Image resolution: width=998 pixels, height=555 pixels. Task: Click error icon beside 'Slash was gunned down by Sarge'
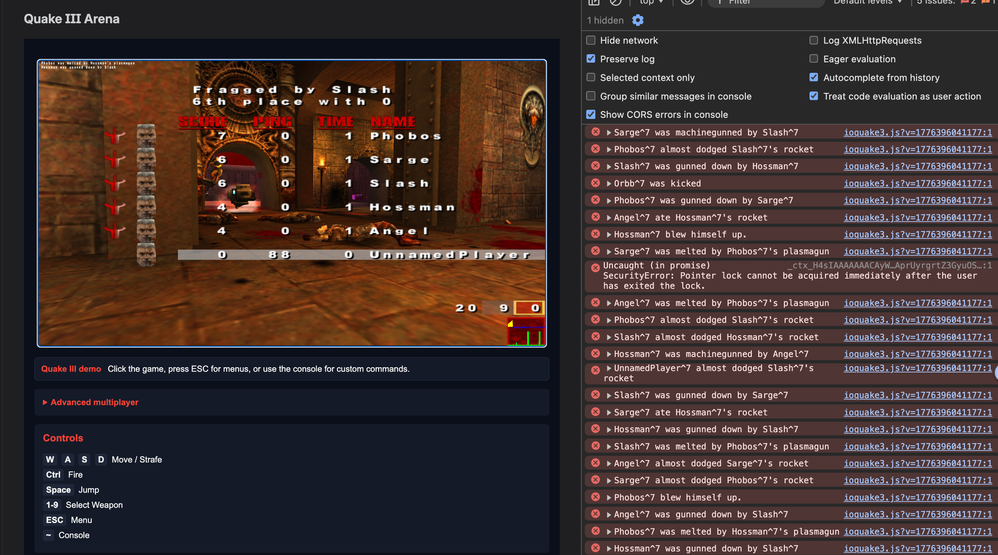click(x=595, y=395)
